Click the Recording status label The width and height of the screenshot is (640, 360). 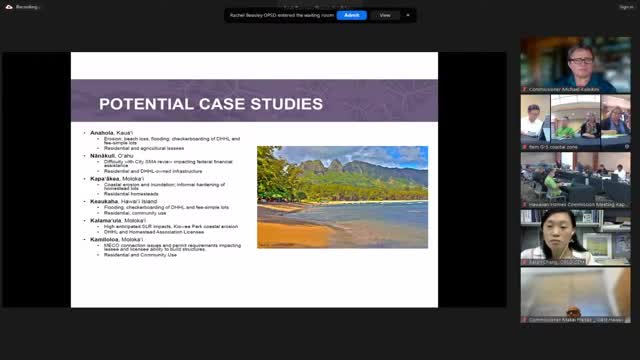tap(27, 7)
